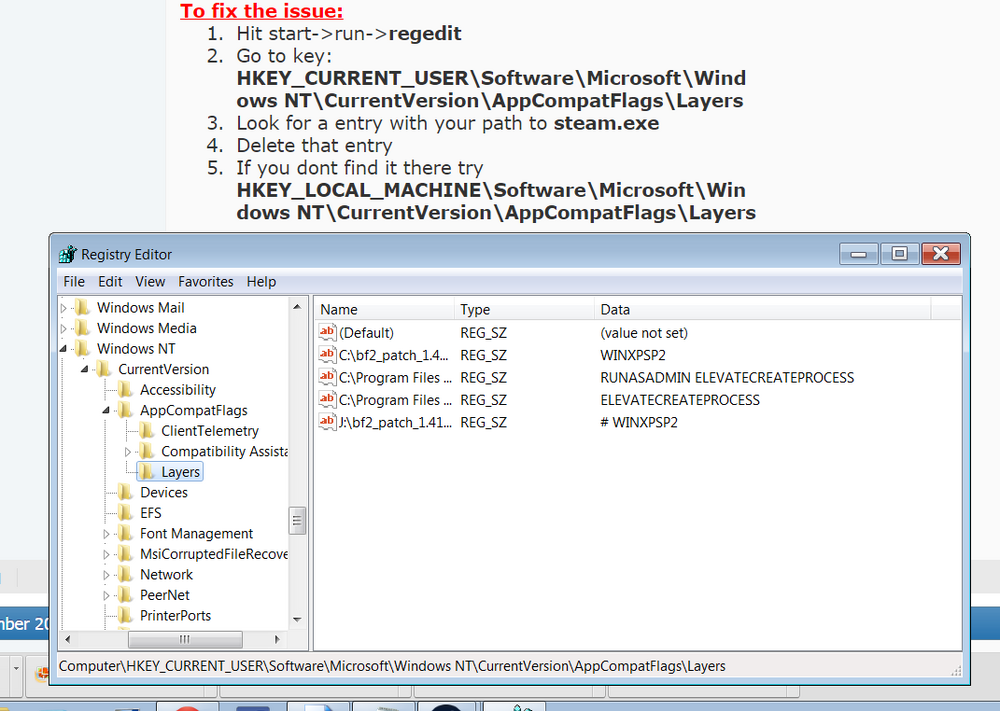Open the View menu
This screenshot has height=711, width=1000.
(150, 281)
